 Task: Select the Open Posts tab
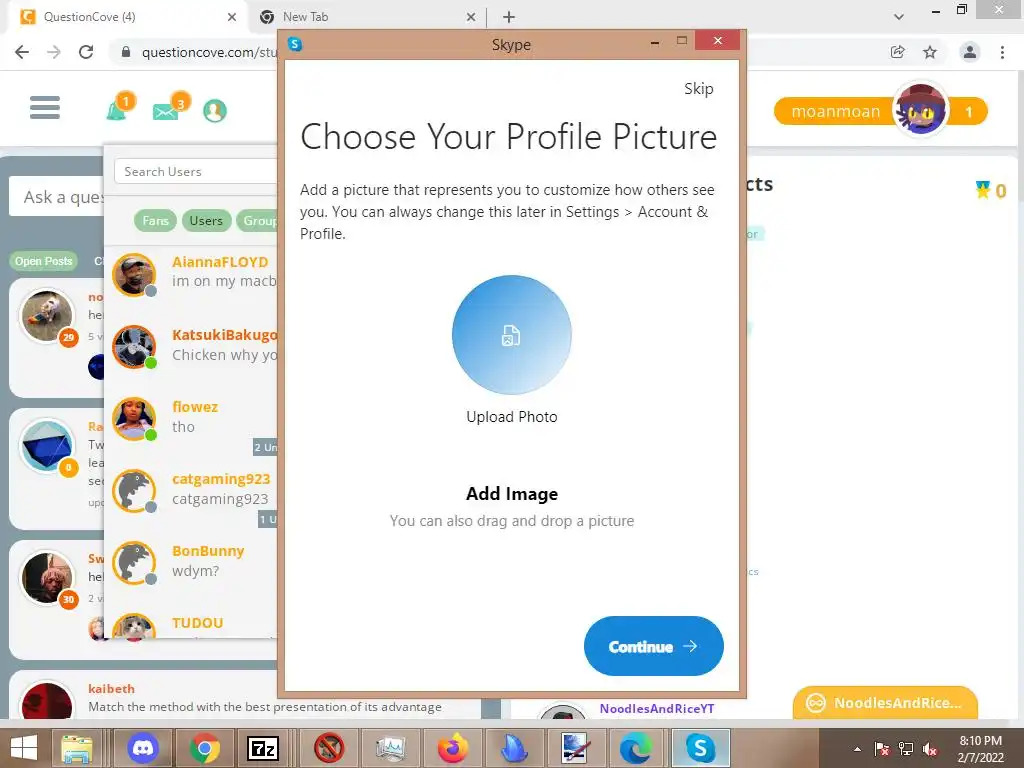pyautogui.click(x=43, y=261)
